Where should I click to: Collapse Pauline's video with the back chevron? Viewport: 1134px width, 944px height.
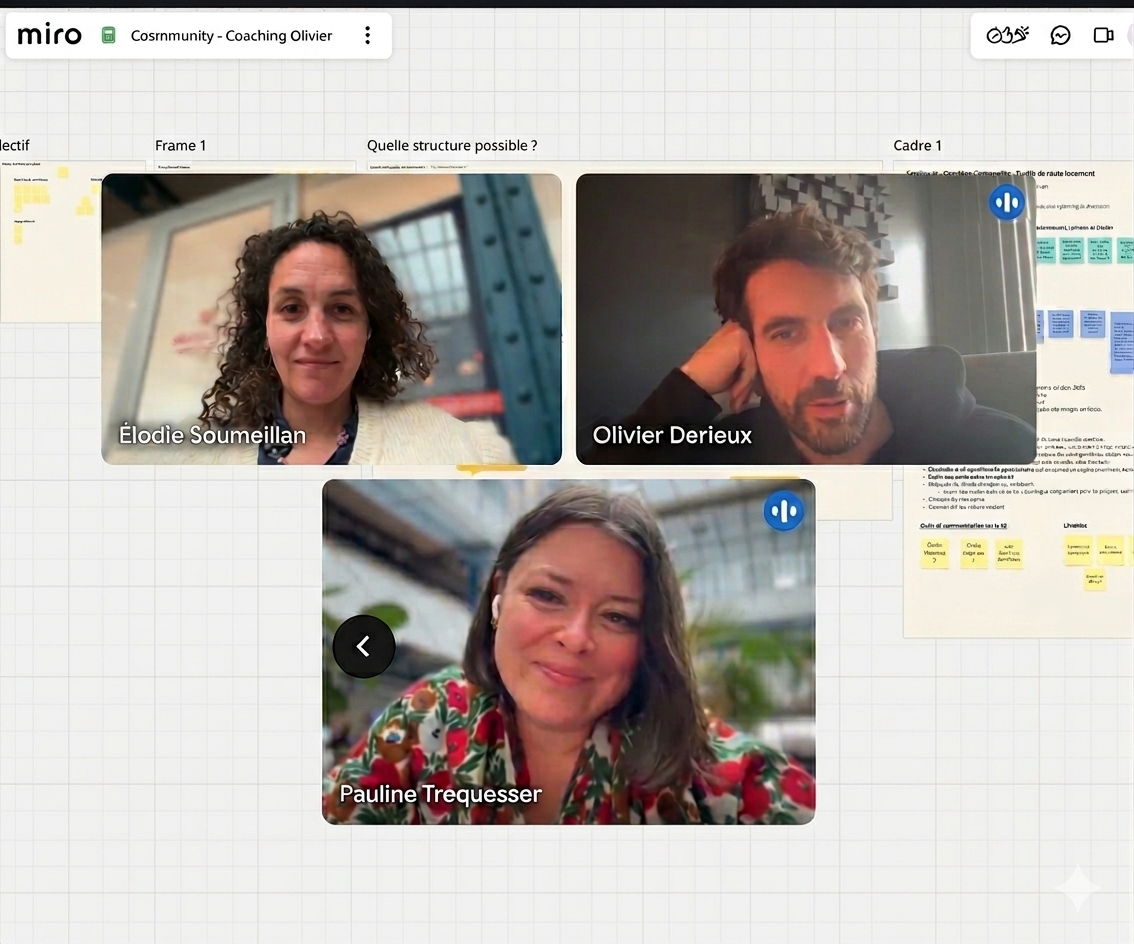(x=363, y=646)
